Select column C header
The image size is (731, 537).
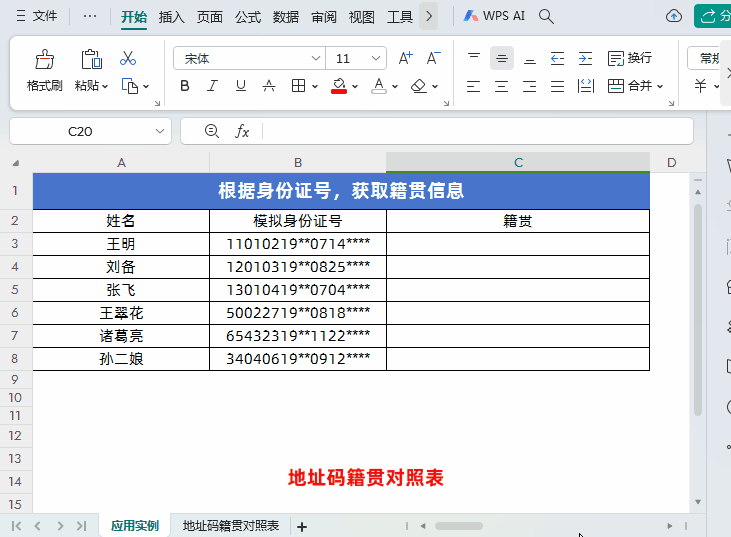click(518, 163)
